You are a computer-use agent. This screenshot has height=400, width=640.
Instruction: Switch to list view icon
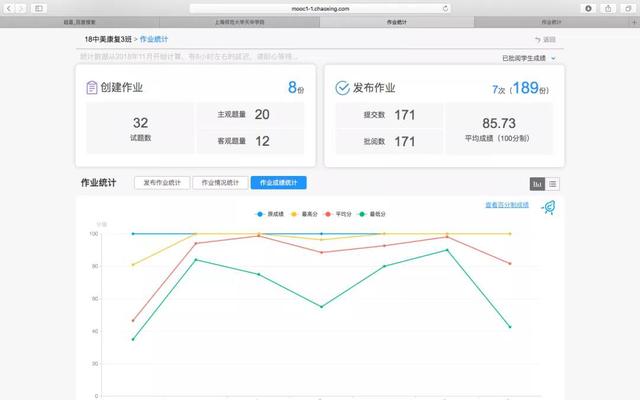pos(553,184)
